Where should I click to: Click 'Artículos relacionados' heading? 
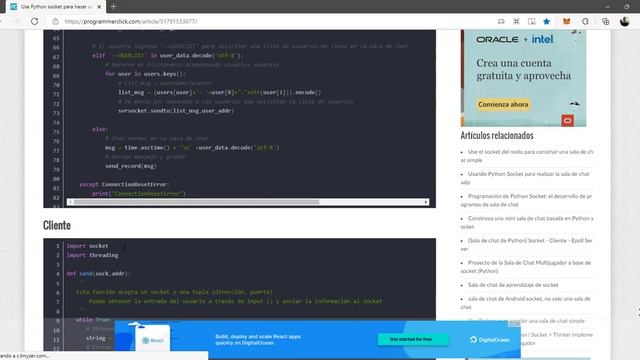497,136
